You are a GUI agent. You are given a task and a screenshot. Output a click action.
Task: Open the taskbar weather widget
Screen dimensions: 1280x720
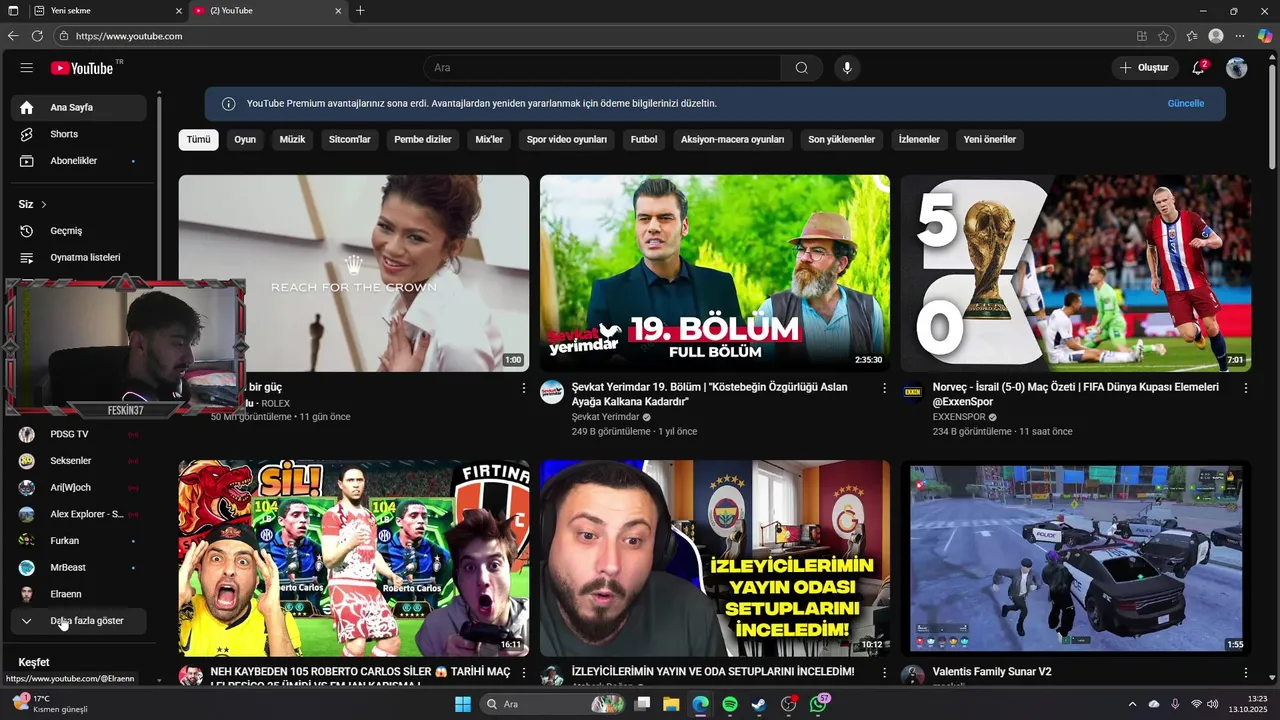click(x=50, y=704)
